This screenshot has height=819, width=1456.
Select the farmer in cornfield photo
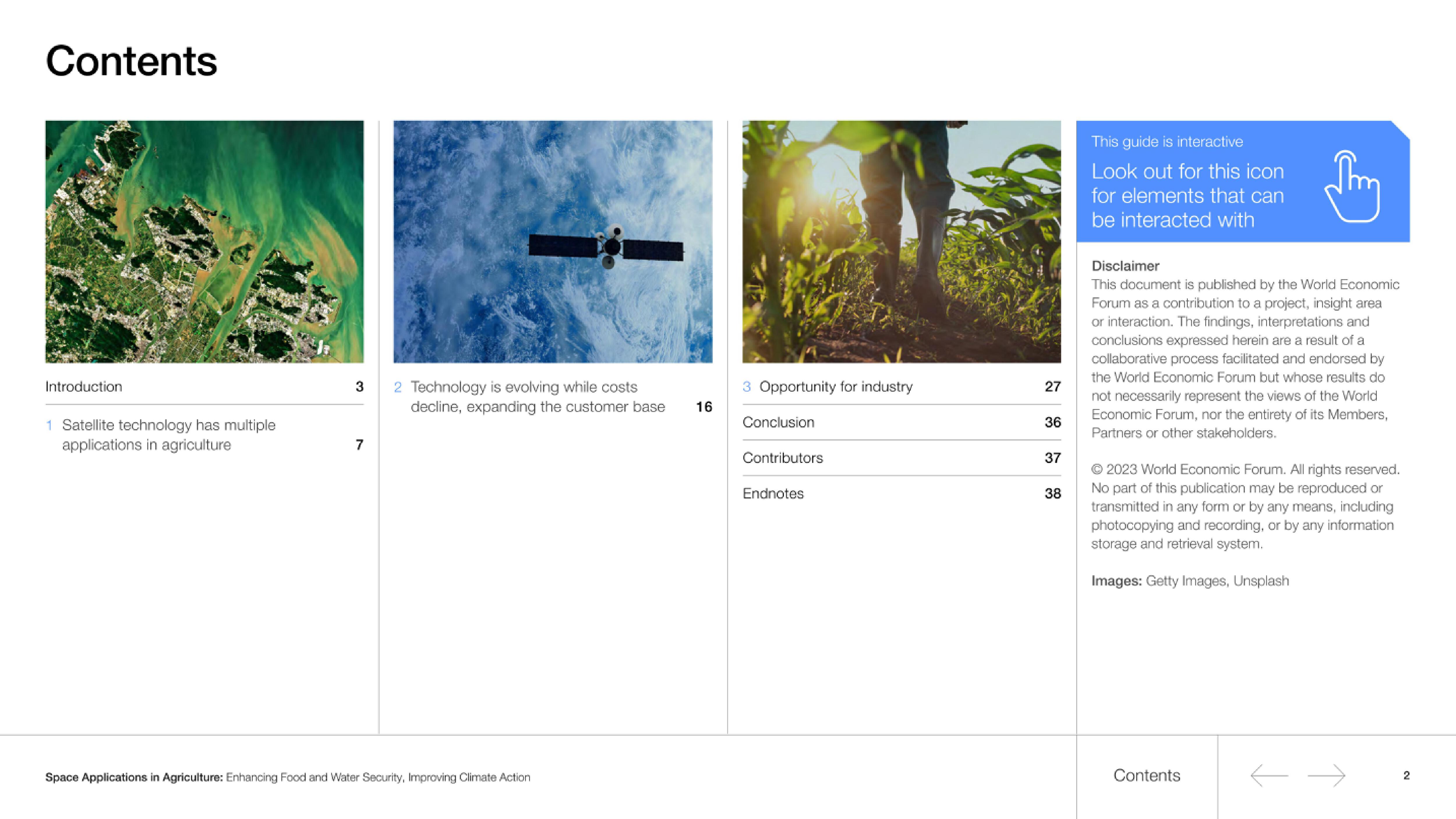click(902, 241)
